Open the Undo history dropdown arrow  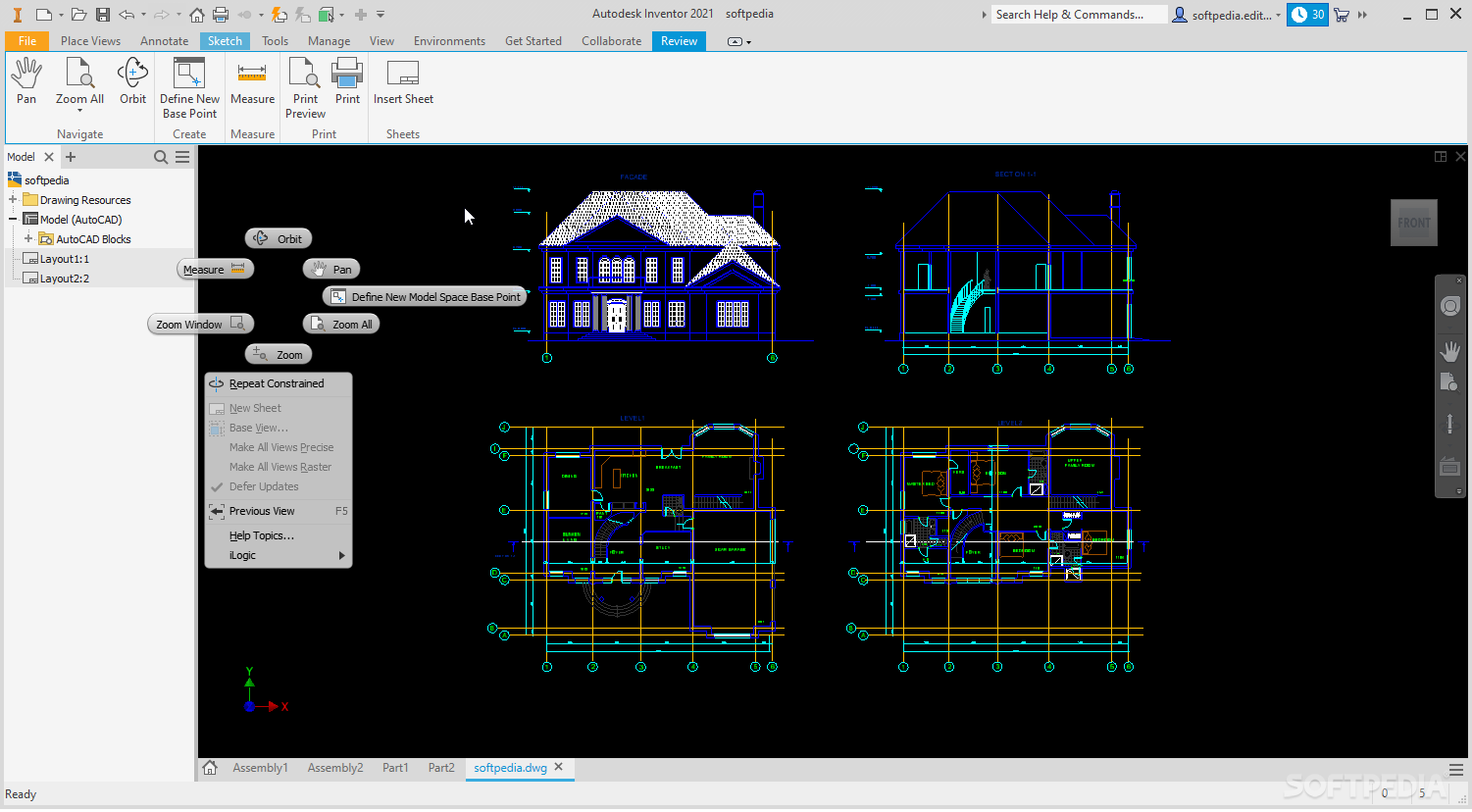(143, 15)
